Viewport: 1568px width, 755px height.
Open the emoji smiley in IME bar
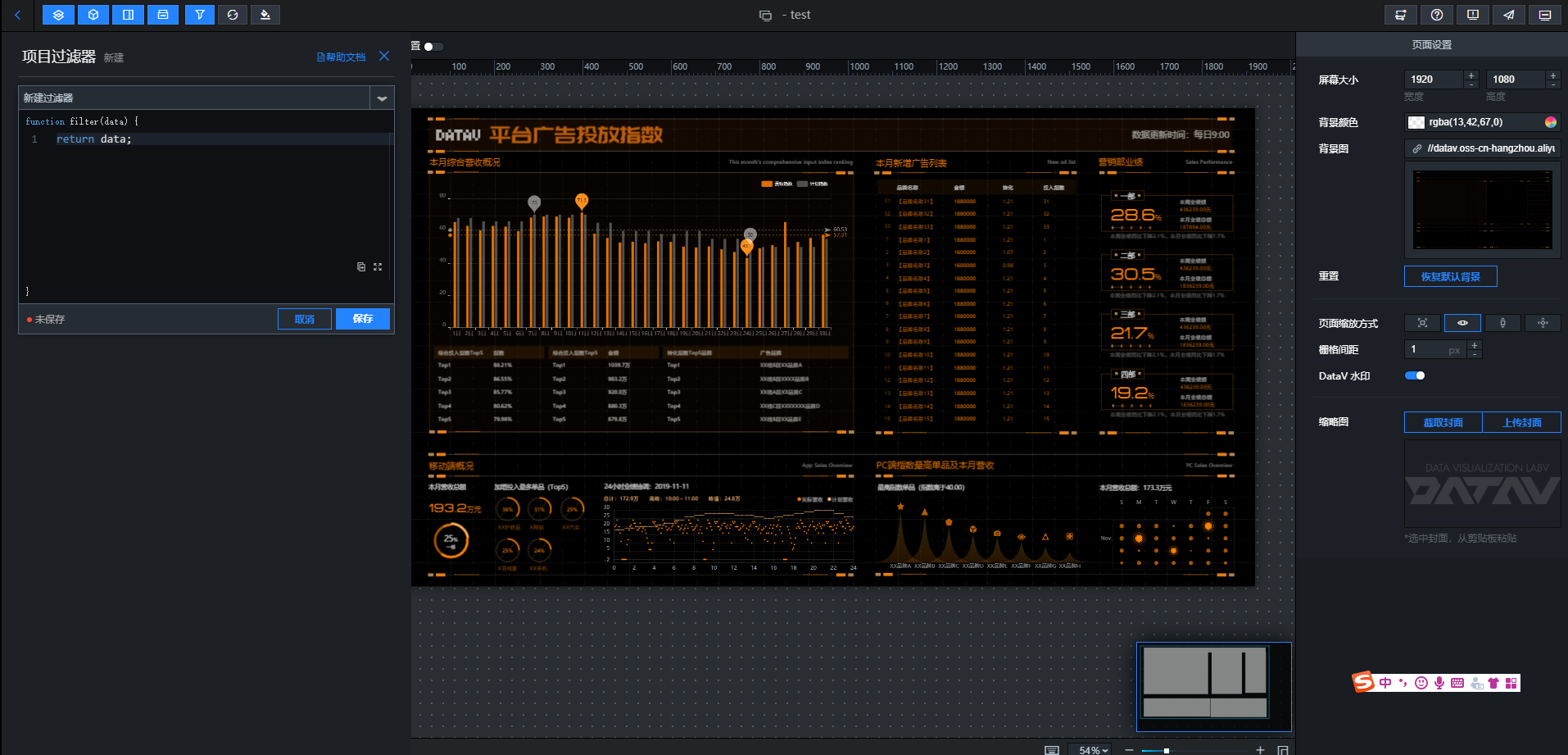1421,683
